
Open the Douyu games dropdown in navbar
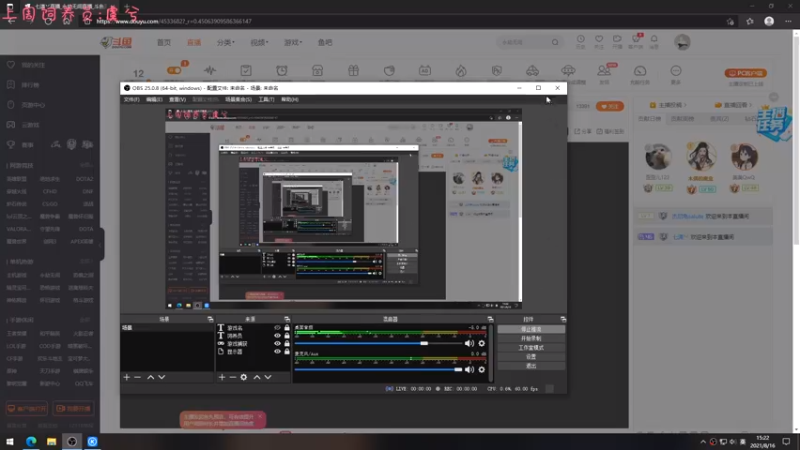click(293, 42)
